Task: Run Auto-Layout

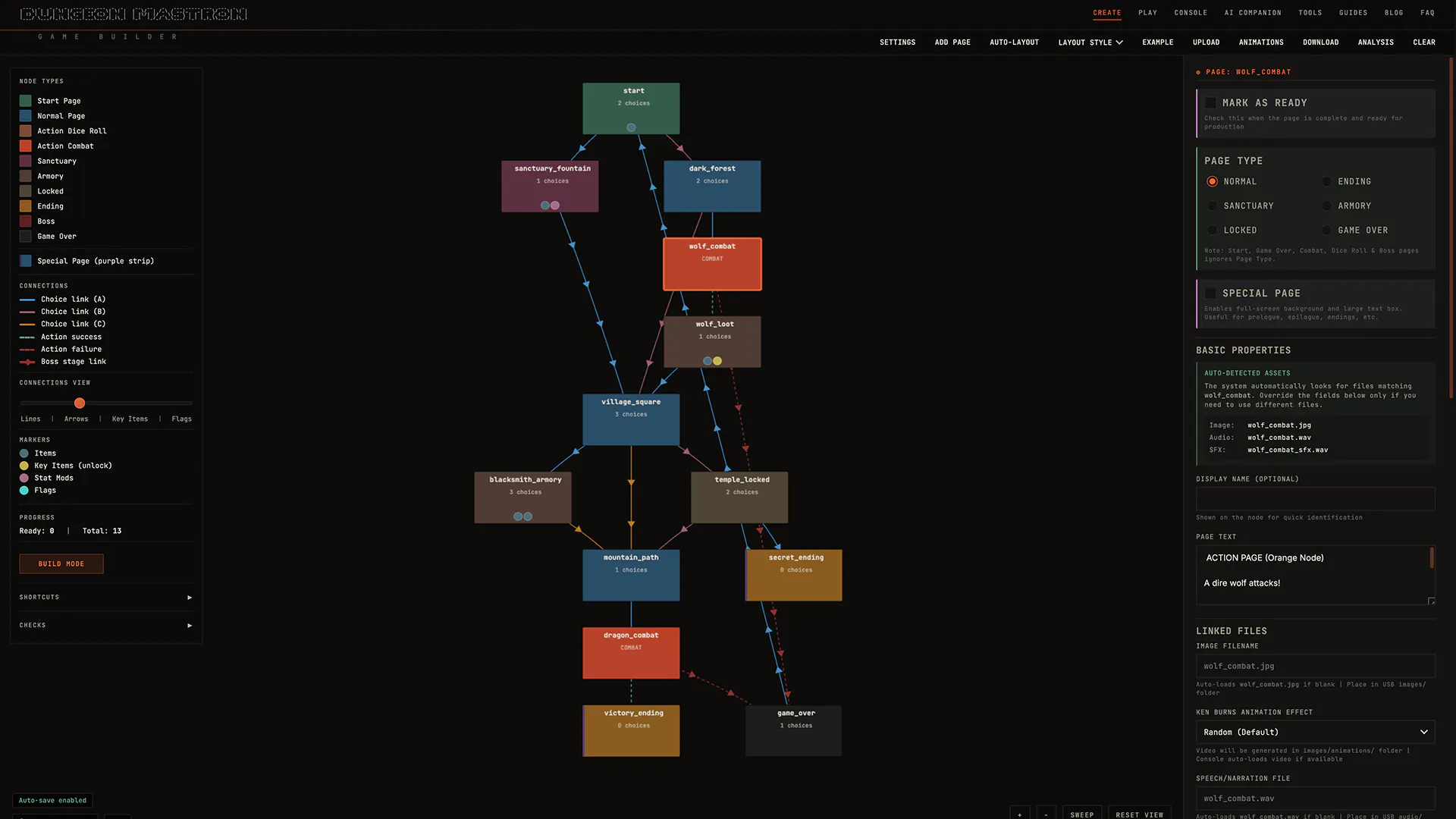Action: tap(1014, 42)
